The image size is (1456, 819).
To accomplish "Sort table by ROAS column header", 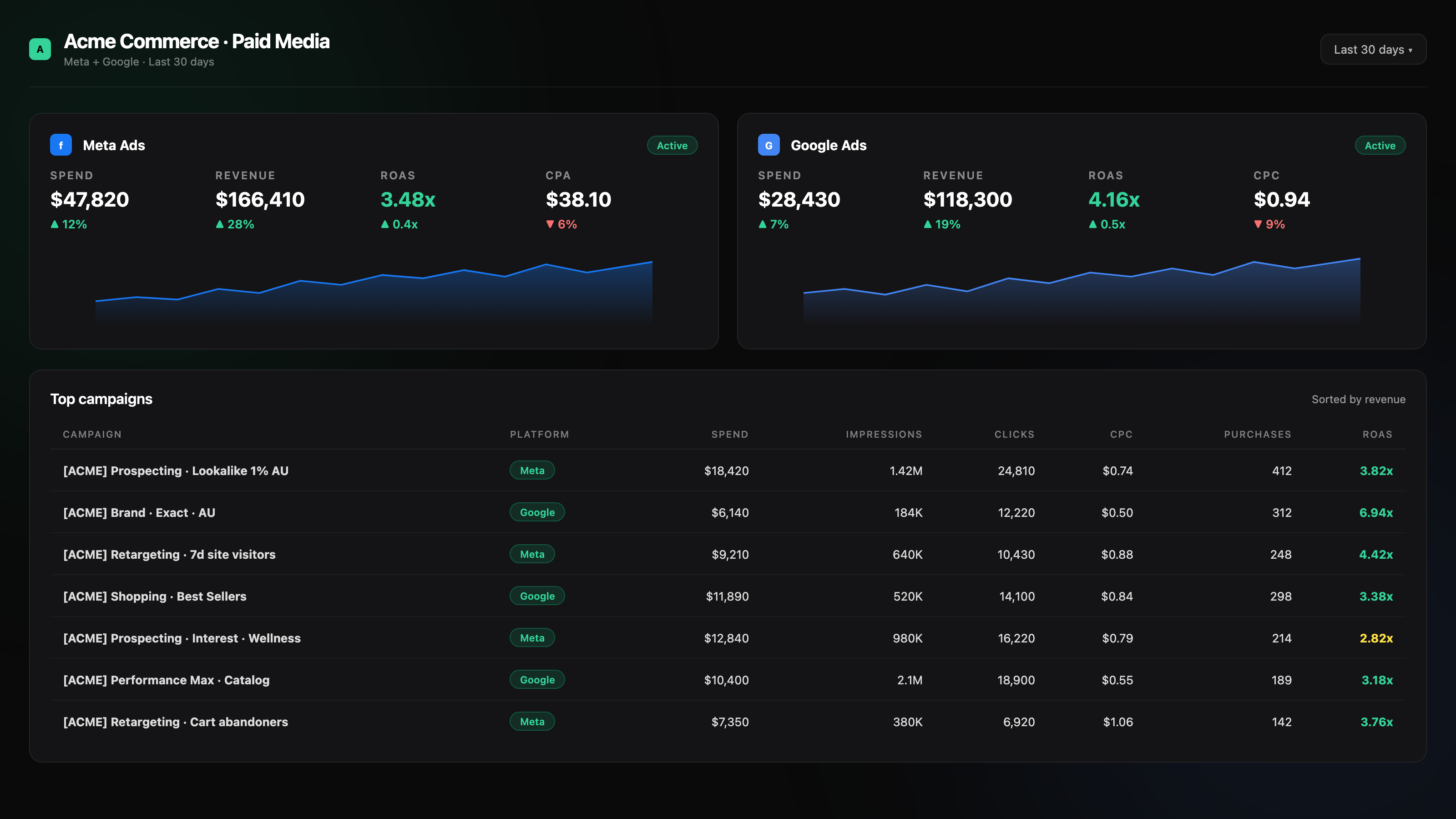I will (x=1377, y=434).
